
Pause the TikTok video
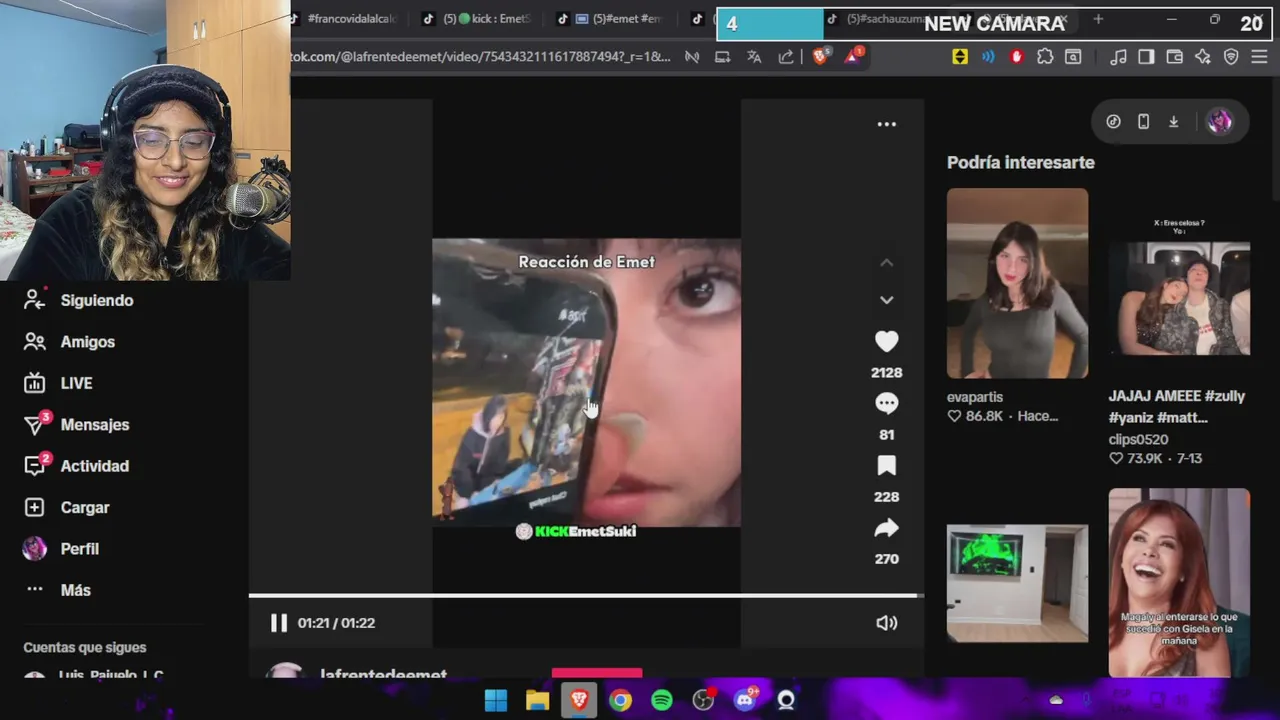279,623
